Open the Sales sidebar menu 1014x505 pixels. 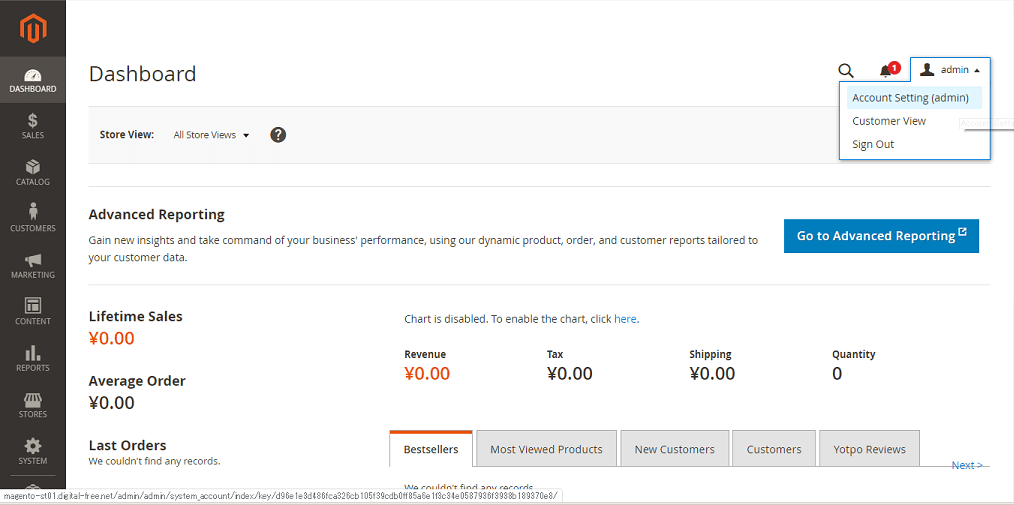click(32, 127)
